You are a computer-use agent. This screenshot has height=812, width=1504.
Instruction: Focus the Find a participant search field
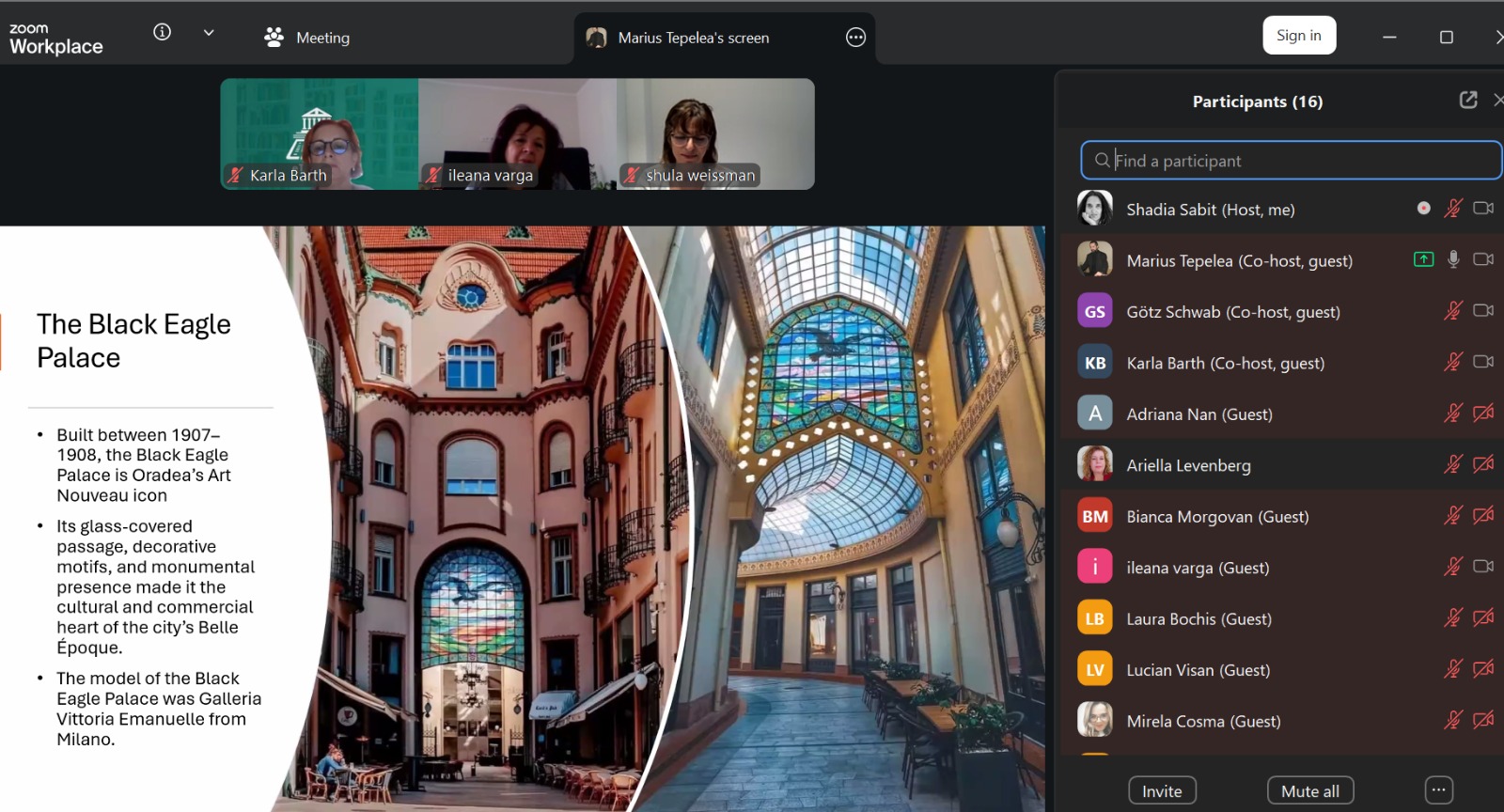[x=1291, y=161]
